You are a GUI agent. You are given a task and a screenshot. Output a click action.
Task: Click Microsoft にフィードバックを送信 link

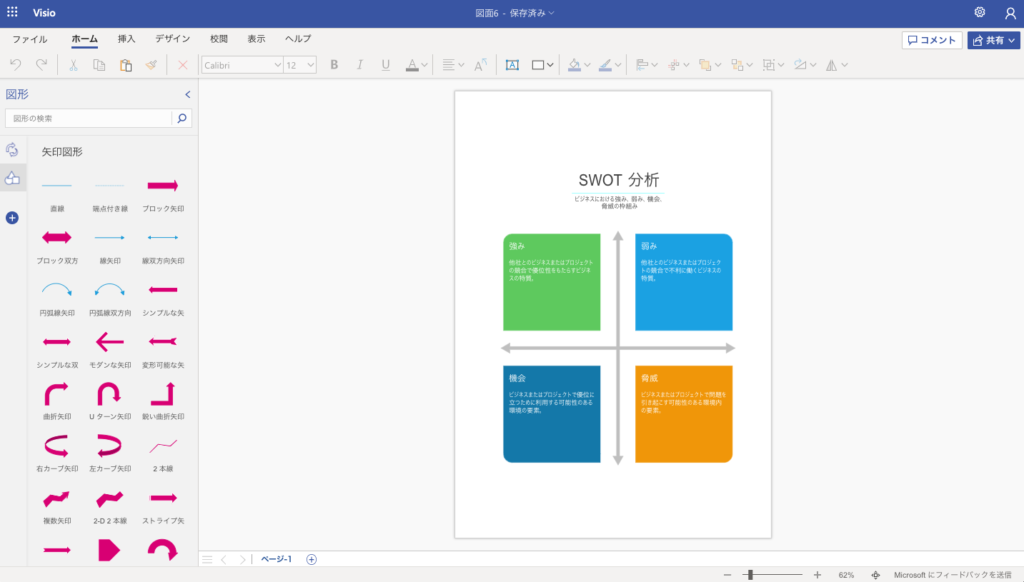coord(953,575)
